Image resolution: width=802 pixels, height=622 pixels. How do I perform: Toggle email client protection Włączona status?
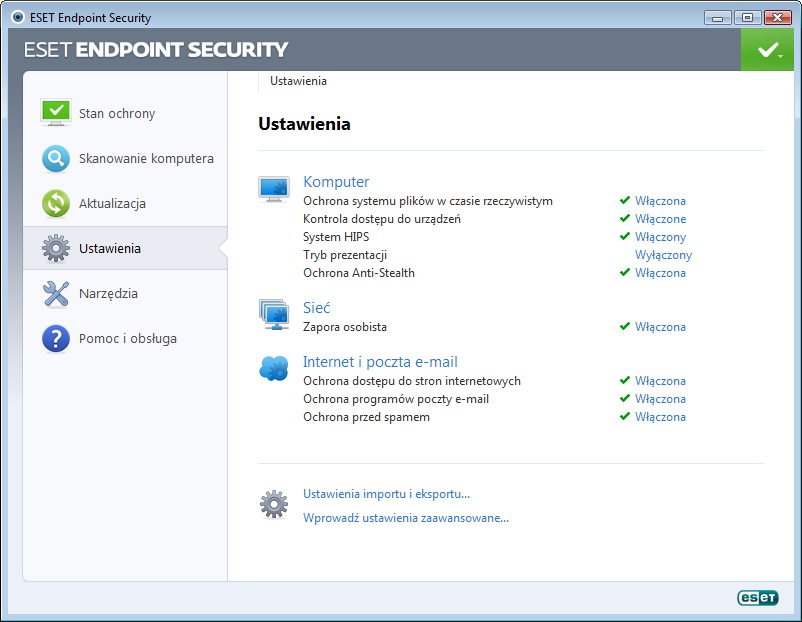660,399
